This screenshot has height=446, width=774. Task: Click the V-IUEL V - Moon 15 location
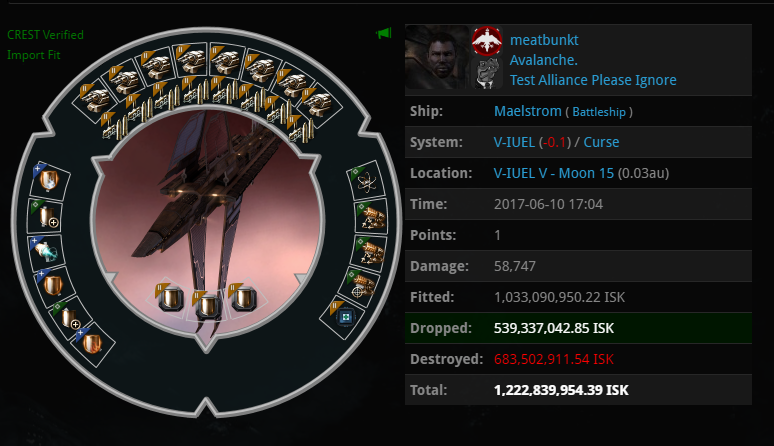[554, 173]
